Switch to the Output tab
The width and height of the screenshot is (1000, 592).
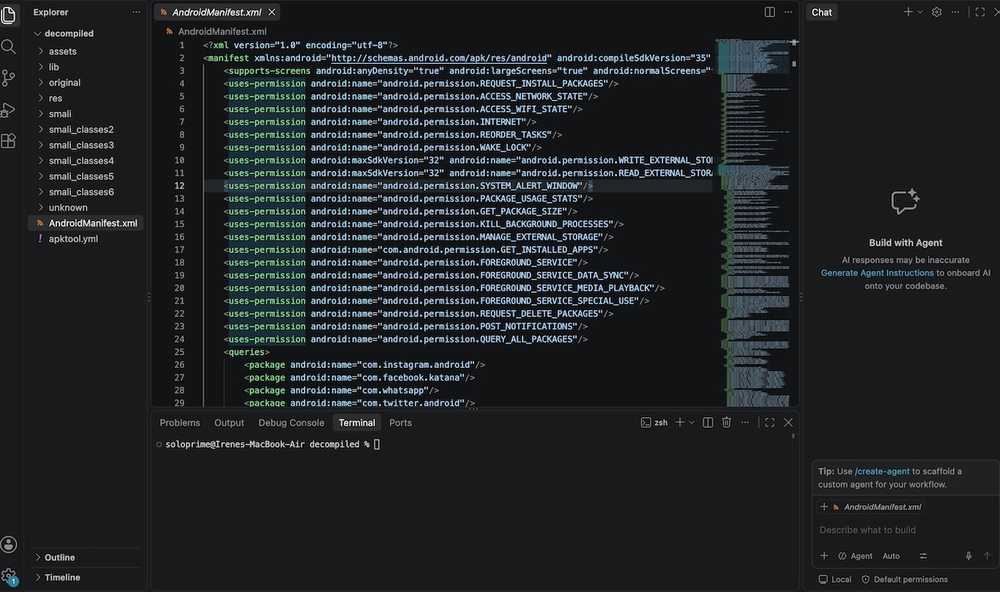(229, 422)
